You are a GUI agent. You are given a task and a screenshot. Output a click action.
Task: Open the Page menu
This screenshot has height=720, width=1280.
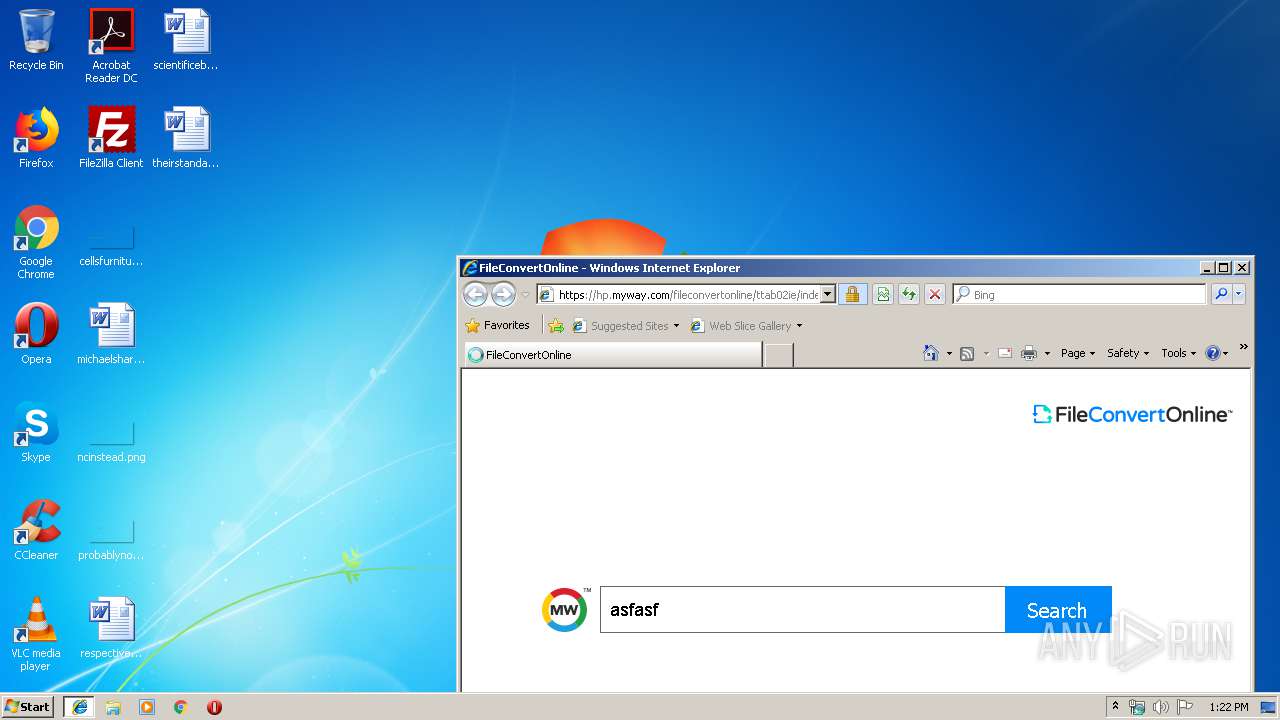click(1078, 353)
